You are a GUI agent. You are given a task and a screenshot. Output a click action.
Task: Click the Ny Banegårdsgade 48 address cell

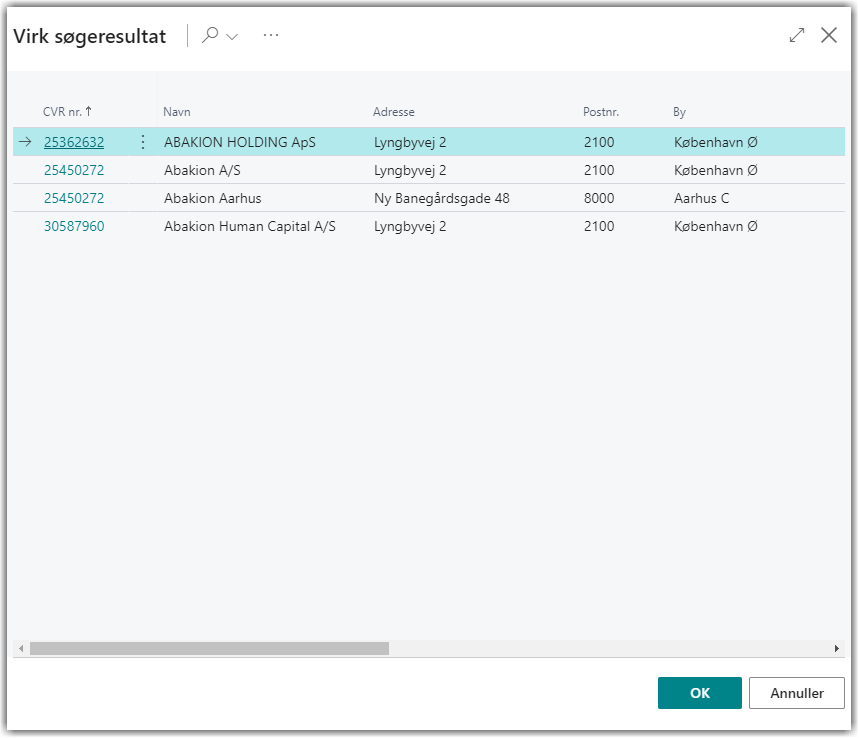click(442, 198)
